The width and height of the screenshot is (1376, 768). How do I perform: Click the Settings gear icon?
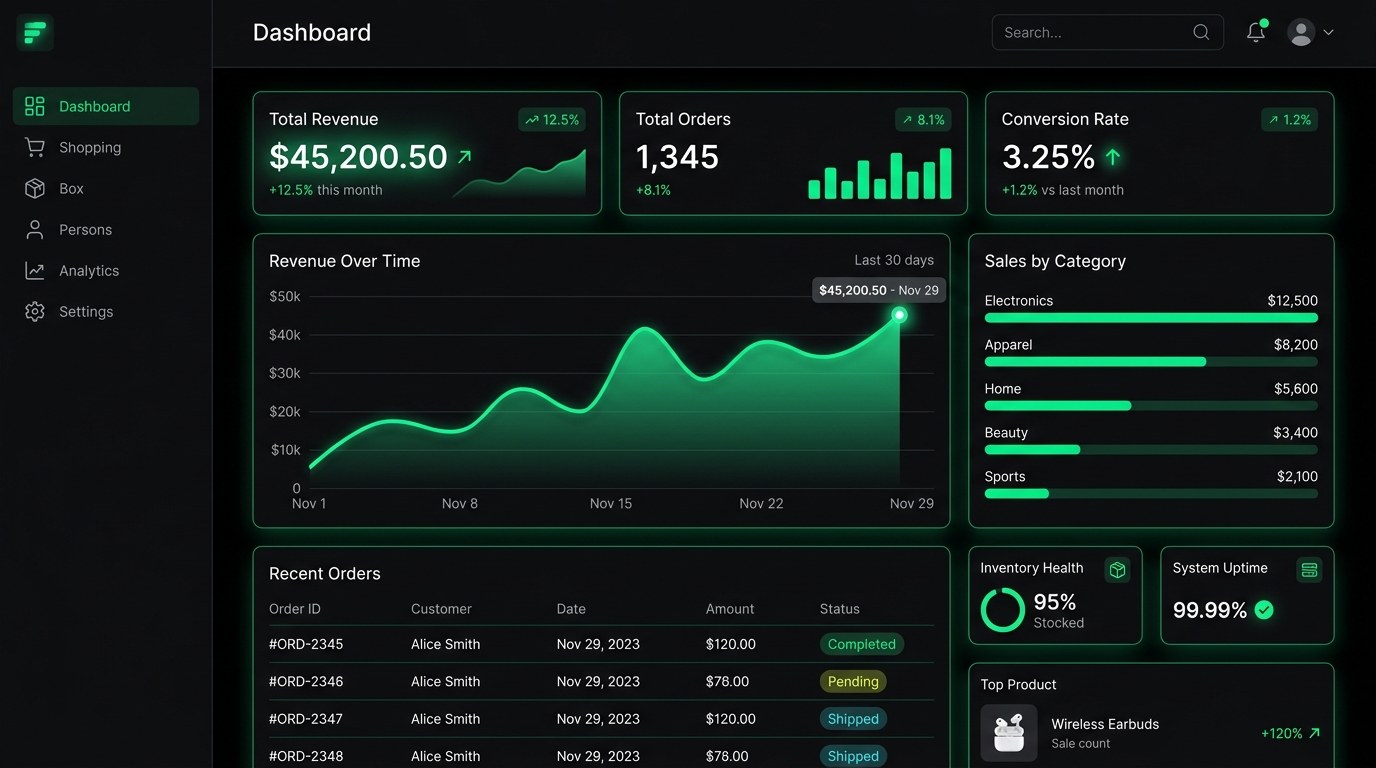coord(35,311)
